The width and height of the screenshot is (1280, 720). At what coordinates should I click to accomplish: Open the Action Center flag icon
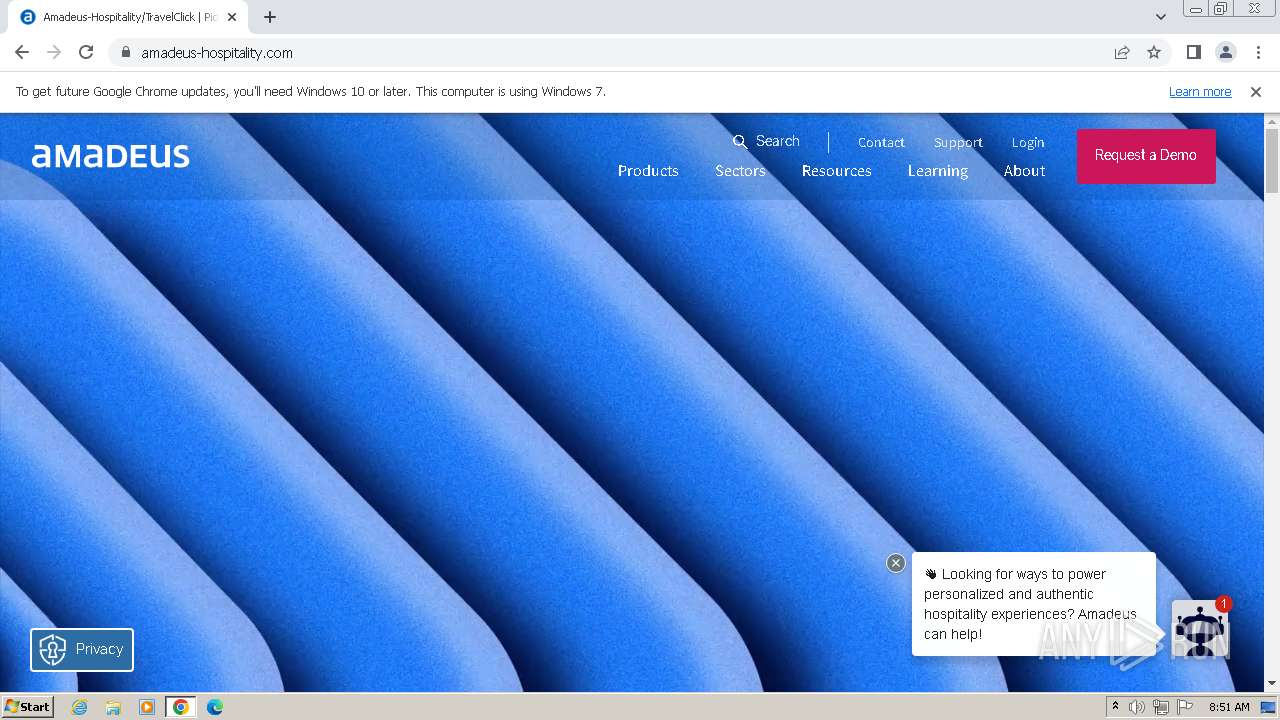1185,707
